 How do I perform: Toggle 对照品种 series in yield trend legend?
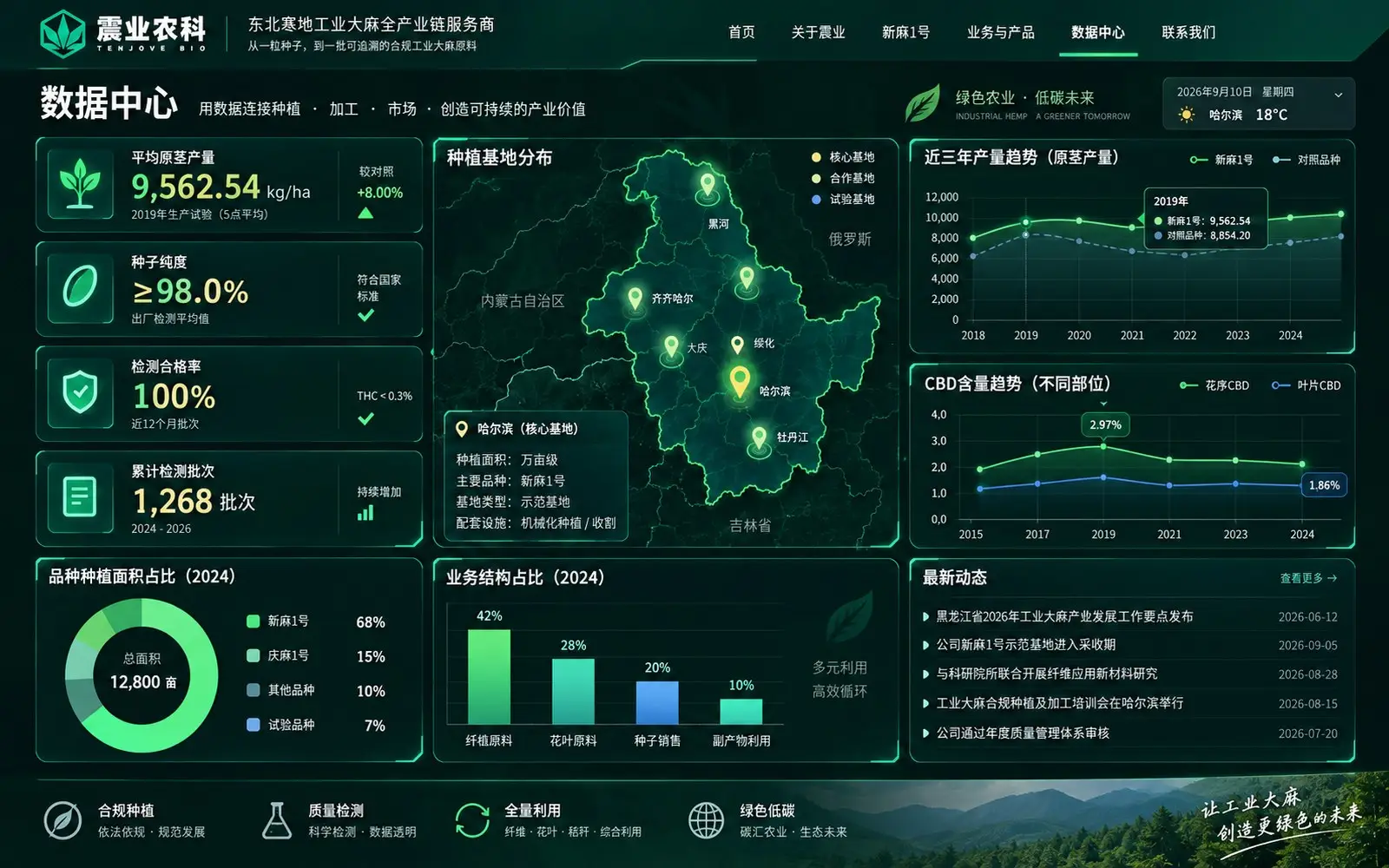1307,160
